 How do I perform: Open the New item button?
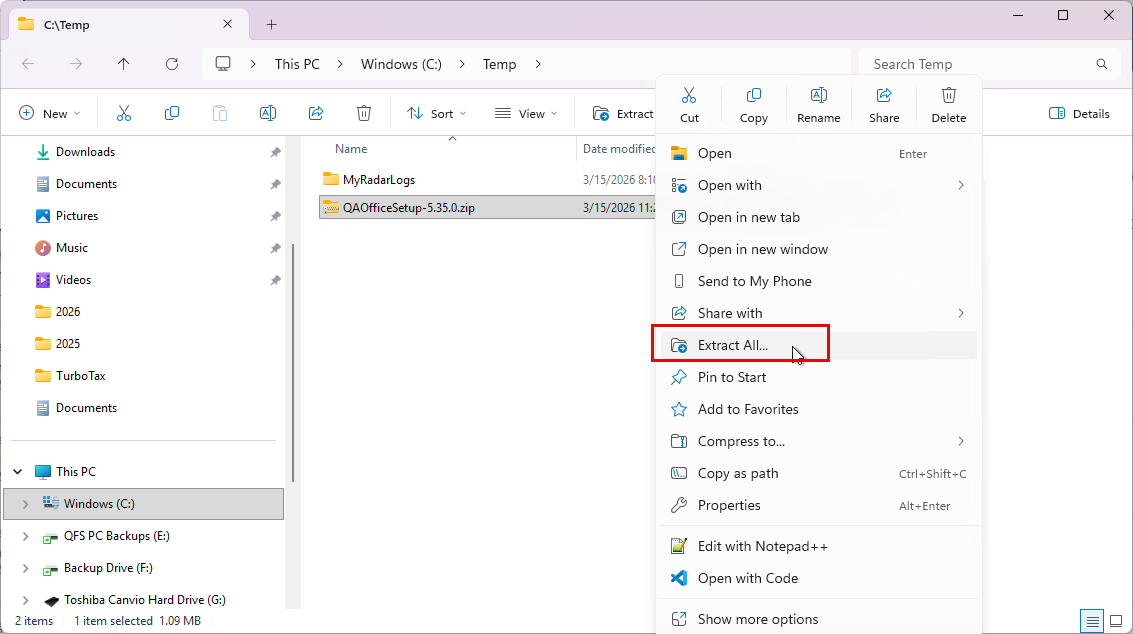pos(49,114)
